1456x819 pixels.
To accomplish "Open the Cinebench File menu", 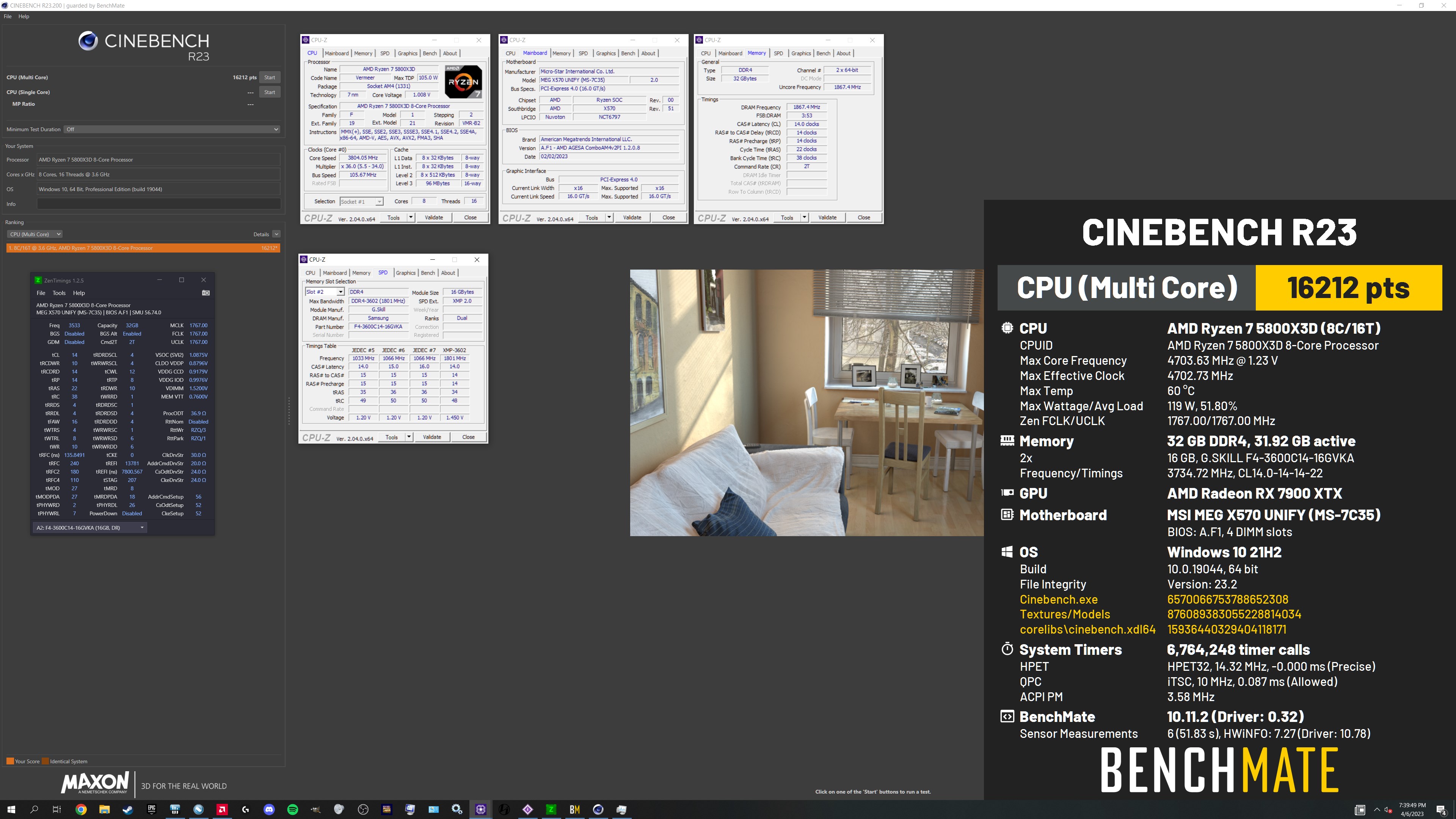I will pyautogui.click(x=7, y=16).
